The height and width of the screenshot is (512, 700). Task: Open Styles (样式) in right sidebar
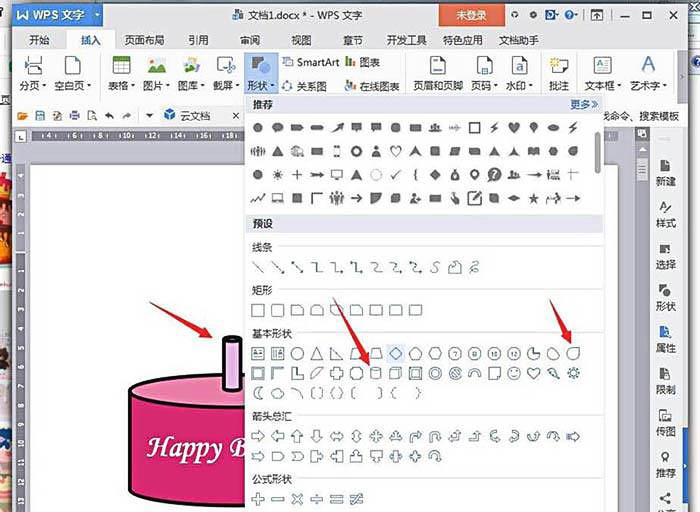pos(665,215)
